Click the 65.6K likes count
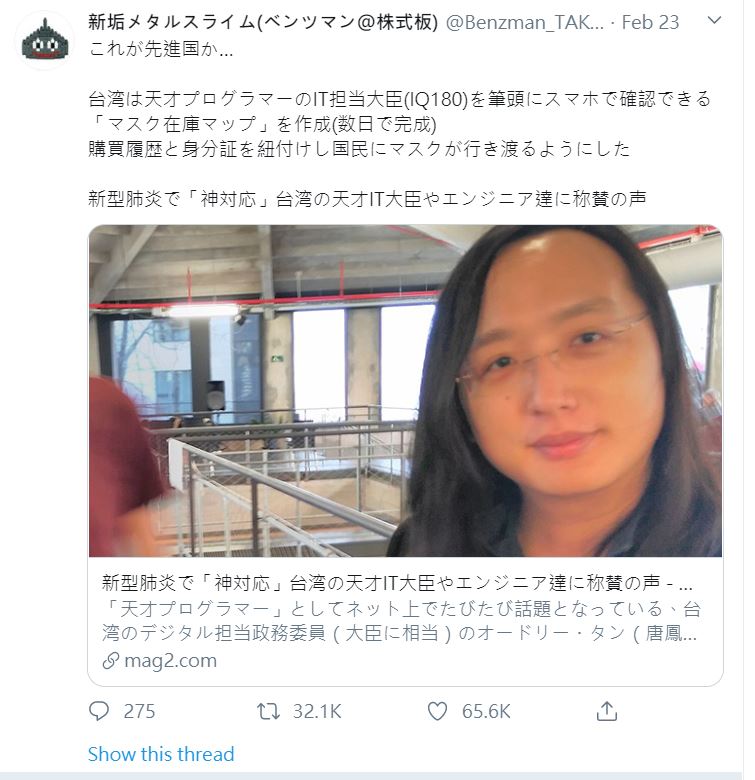 (x=486, y=711)
